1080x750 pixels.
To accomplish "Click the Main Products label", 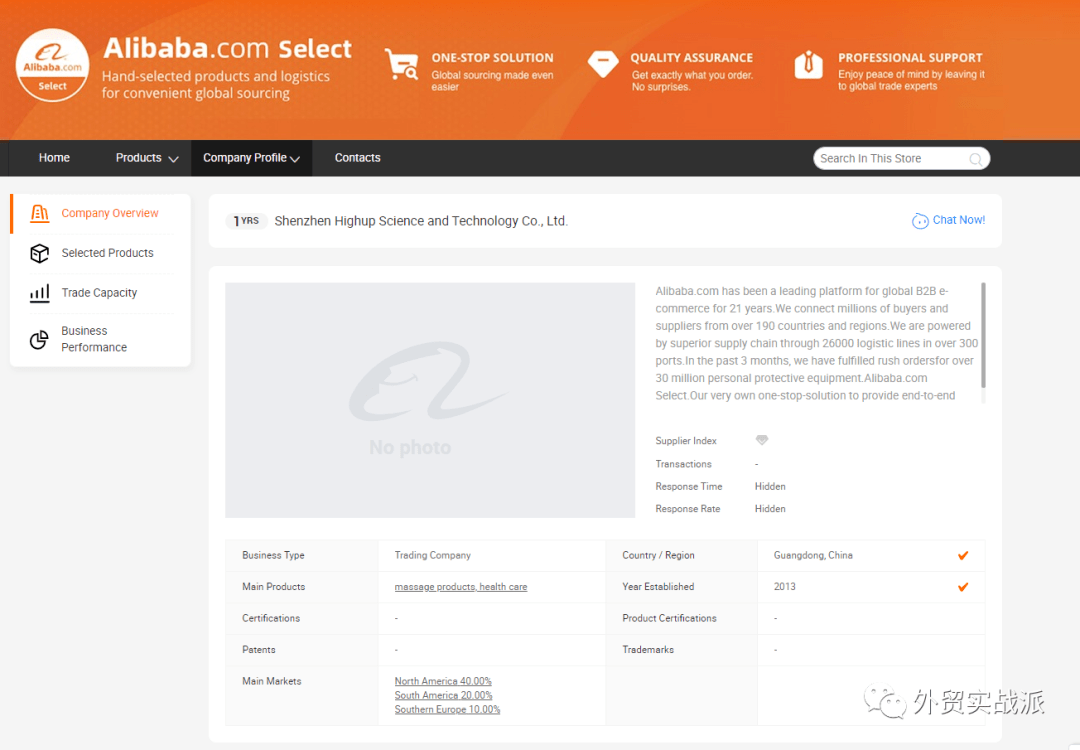I will point(273,587).
